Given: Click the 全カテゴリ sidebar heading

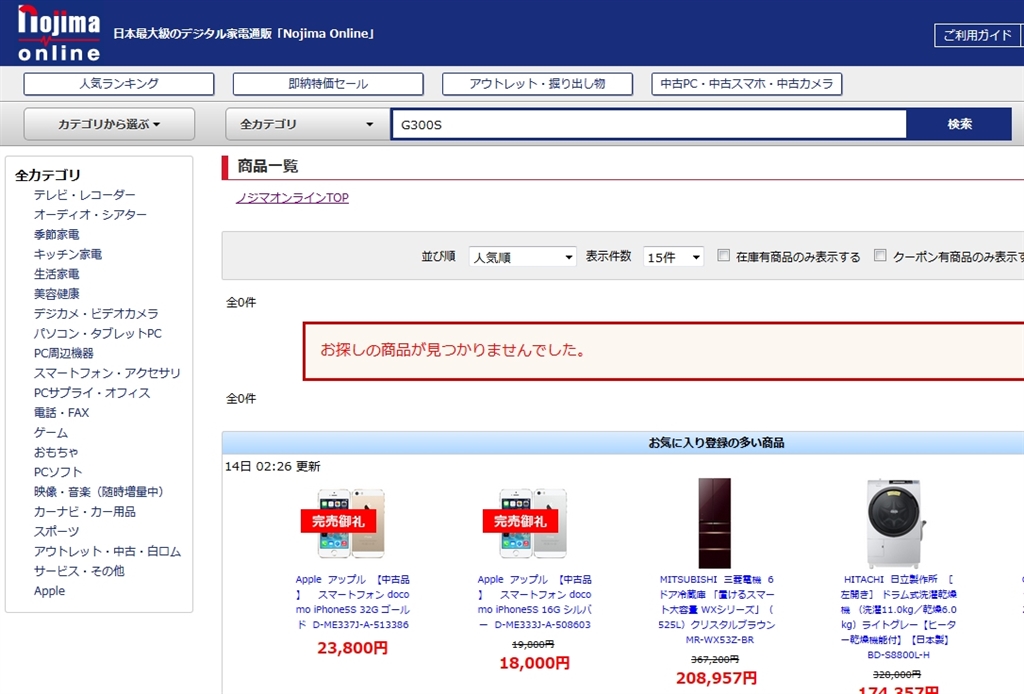Looking at the screenshot, I should coord(48,175).
